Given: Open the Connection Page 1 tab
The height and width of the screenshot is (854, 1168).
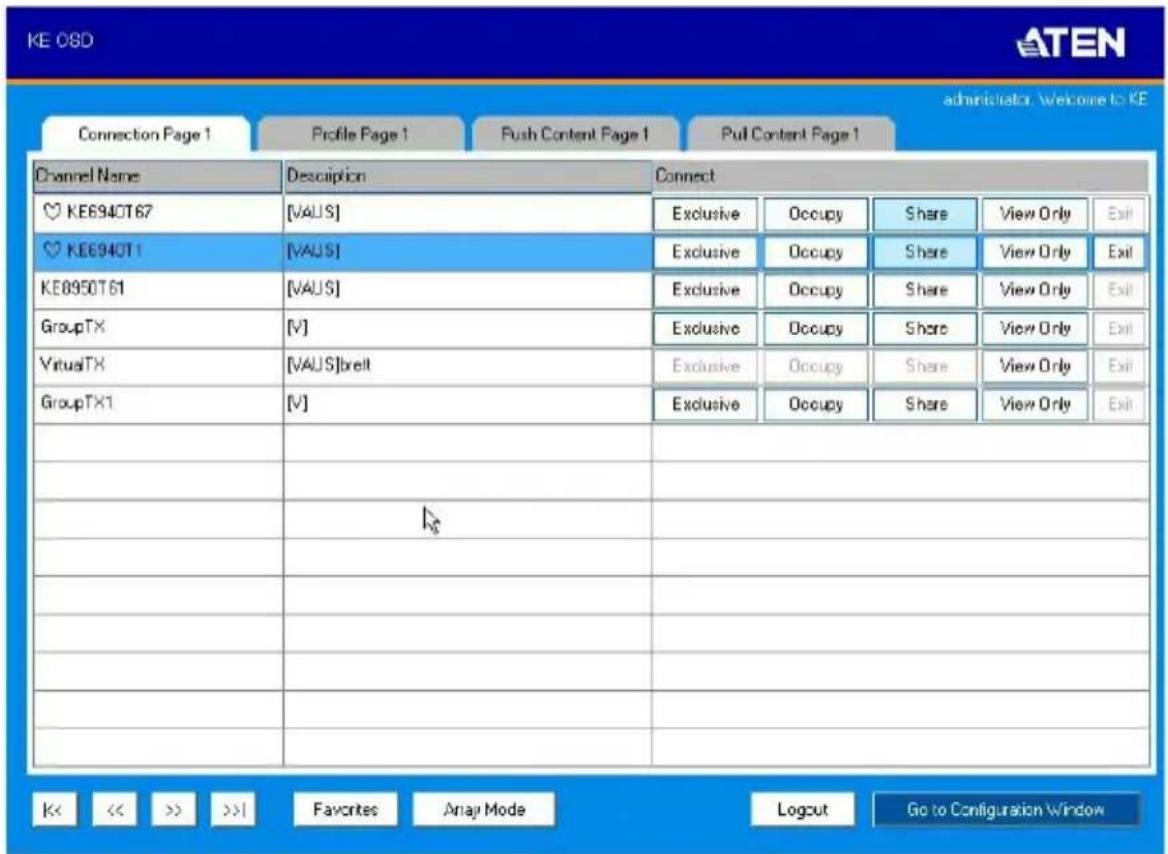Looking at the screenshot, I should (x=145, y=135).
